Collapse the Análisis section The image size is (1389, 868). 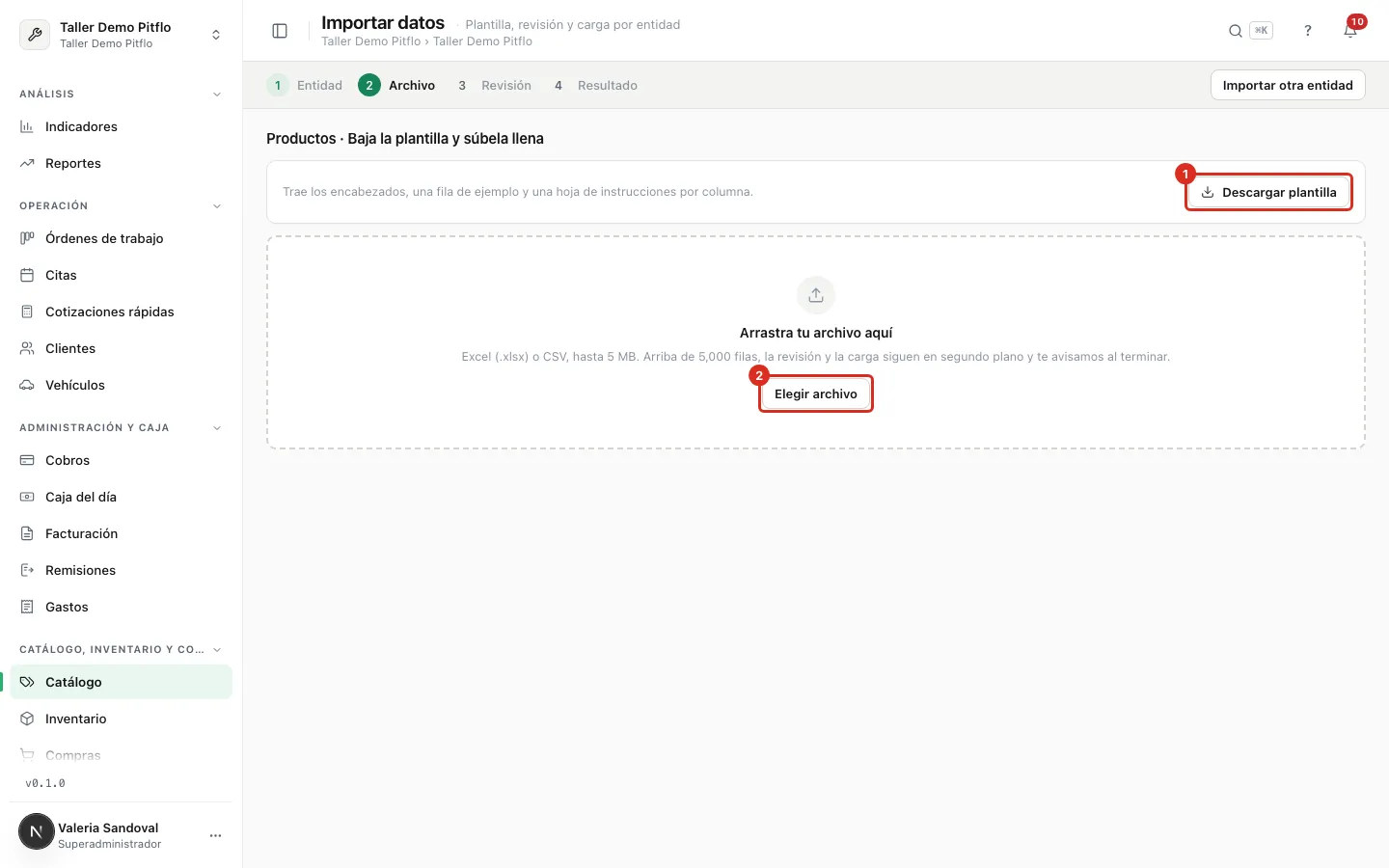217,95
